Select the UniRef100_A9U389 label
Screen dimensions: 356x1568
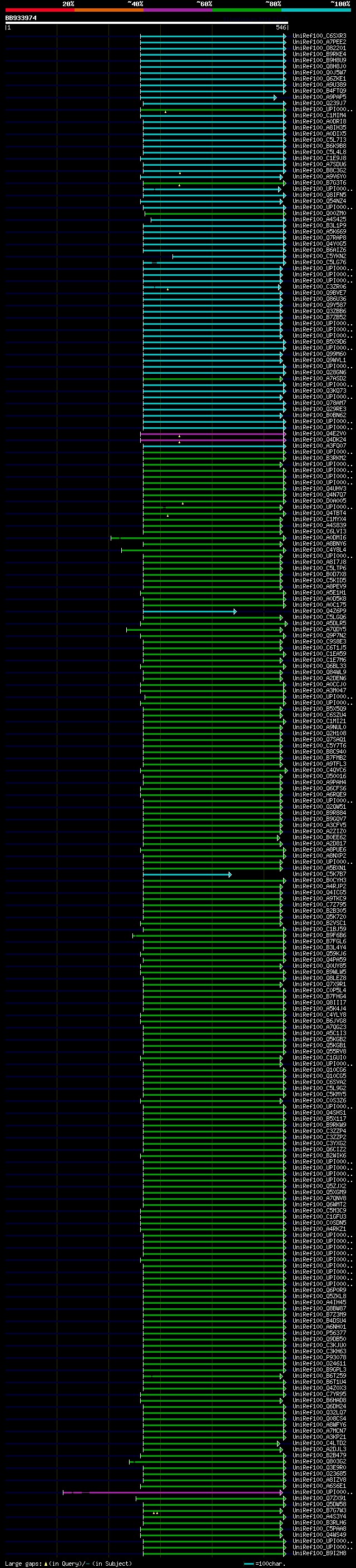point(319,85)
